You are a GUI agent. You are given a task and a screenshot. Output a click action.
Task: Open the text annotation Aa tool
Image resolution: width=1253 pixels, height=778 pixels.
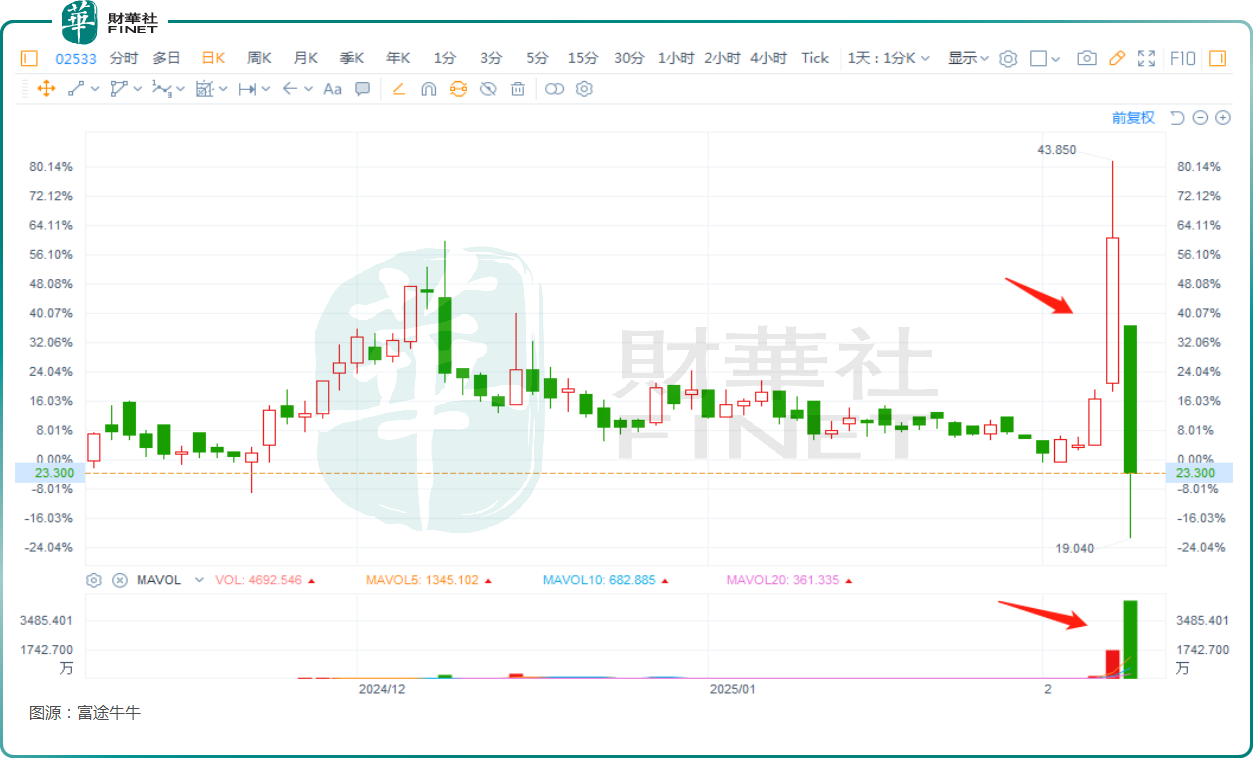pyautogui.click(x=333, y=89)
